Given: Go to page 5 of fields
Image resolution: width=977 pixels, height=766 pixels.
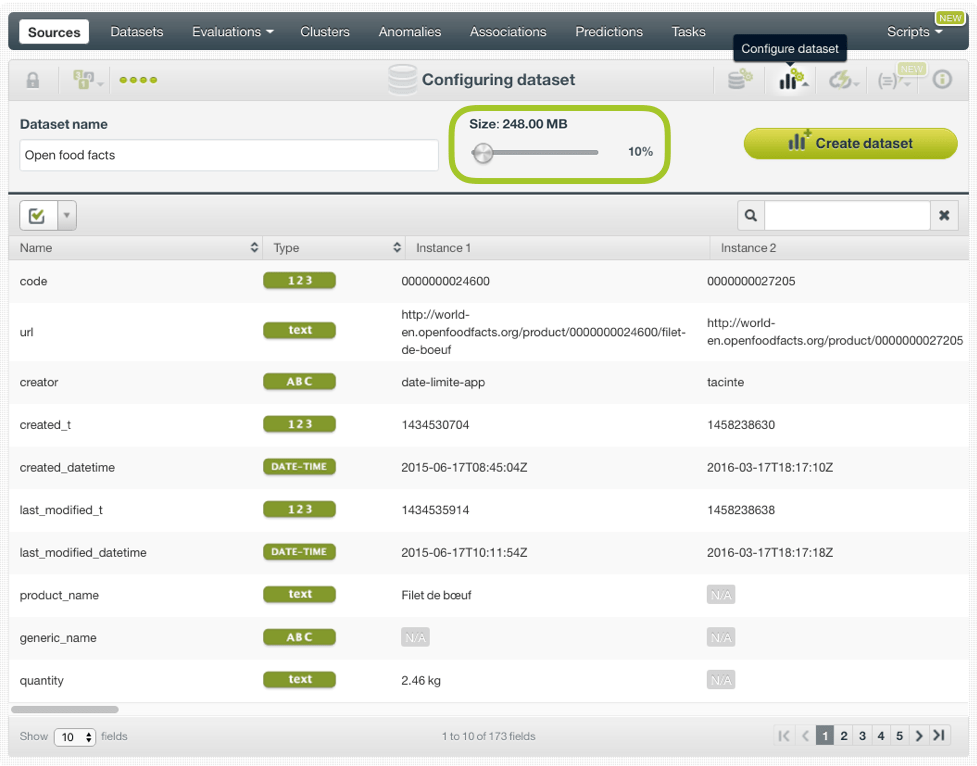Looking at the screenshot, I should 899,736.
